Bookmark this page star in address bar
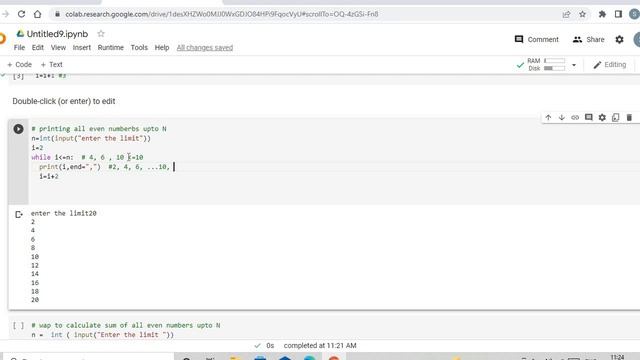The height and width of the screenshot is (360, 640). pos(582,14)
